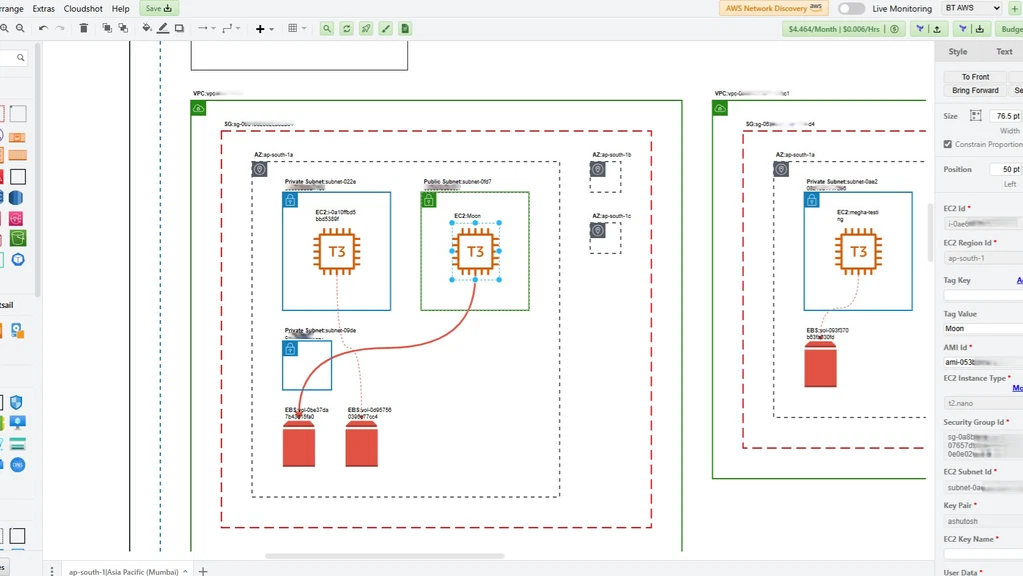
Task: Delete selected shape with trash icon
Action: pyautogui.click(x=84, y=28)
